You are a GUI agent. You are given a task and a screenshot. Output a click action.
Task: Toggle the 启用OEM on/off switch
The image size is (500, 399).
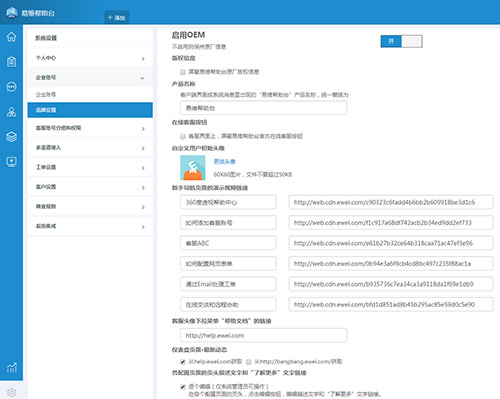pos(401,41)
